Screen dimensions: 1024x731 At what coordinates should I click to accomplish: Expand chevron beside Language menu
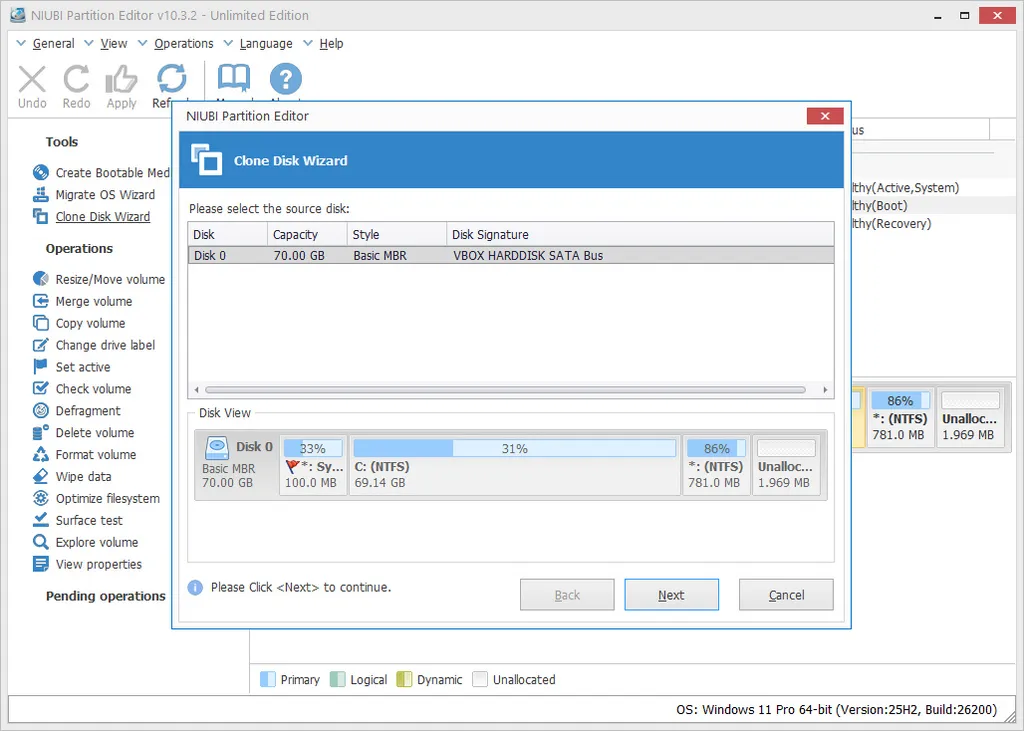pos(228,43)
